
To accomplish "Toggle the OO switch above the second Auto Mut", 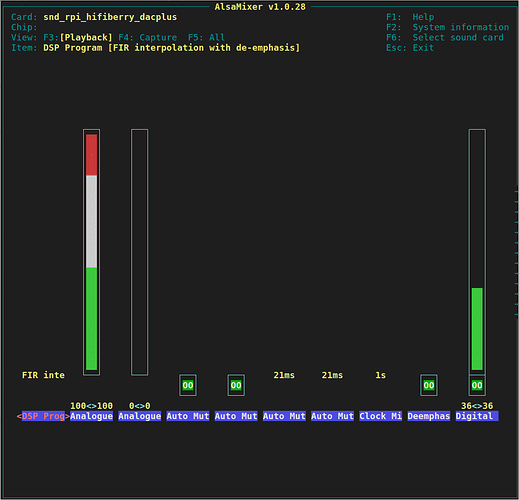I will [x=236, y=385].
